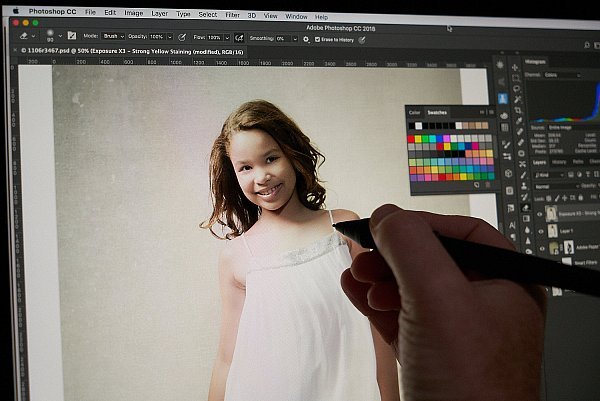Open the Apple menu
This screenshot has width=600, height=401.
click(x=16, y=11)
